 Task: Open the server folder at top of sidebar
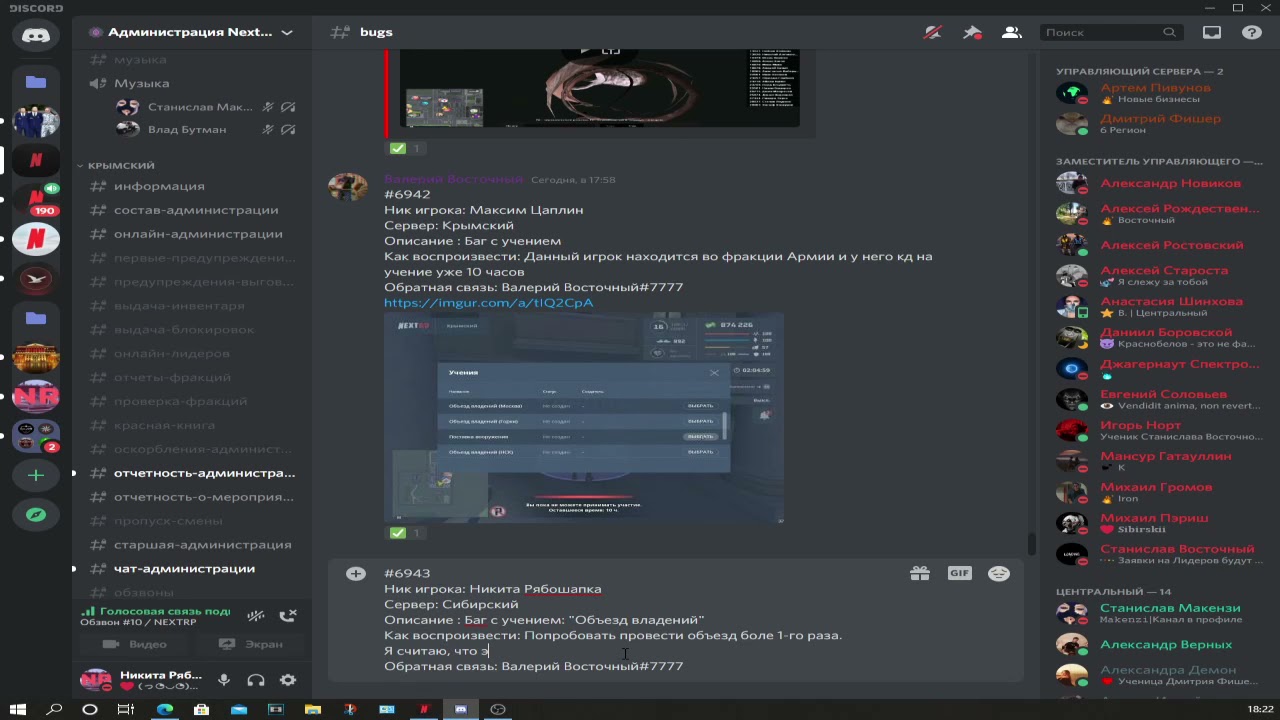(x=36, y=82)
